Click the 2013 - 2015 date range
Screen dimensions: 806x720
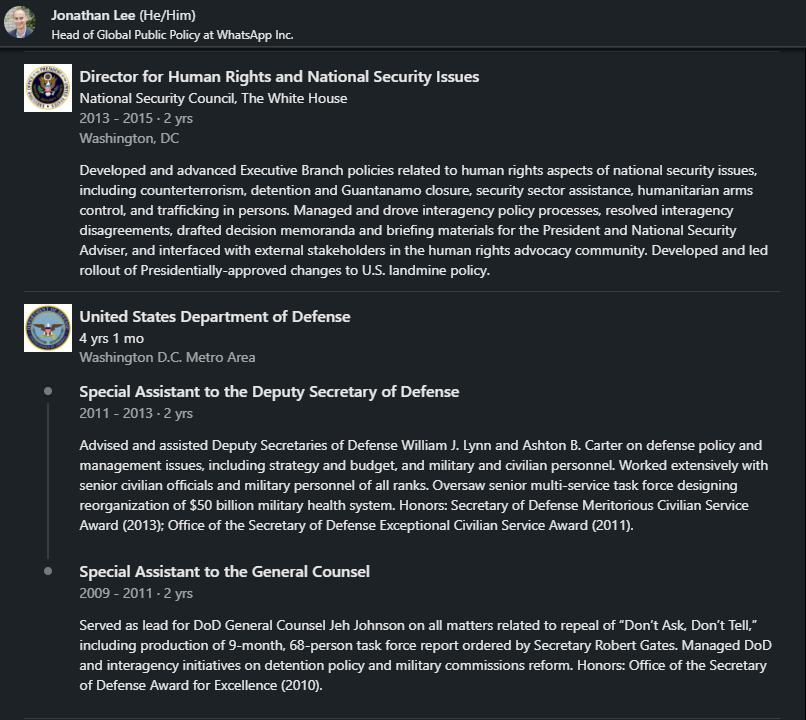point(116,118)
